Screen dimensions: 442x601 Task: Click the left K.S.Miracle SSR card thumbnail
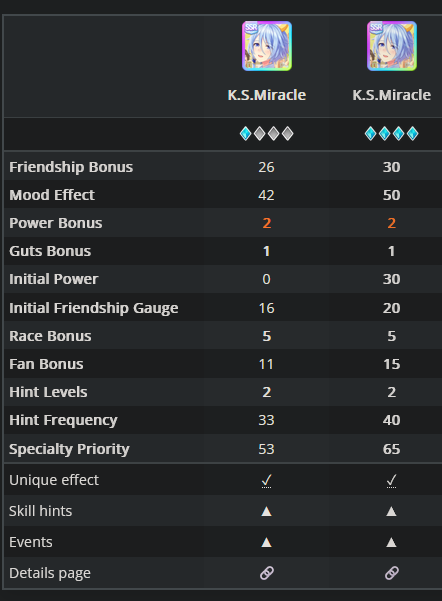pyautogui.click(x=267, y=46)
